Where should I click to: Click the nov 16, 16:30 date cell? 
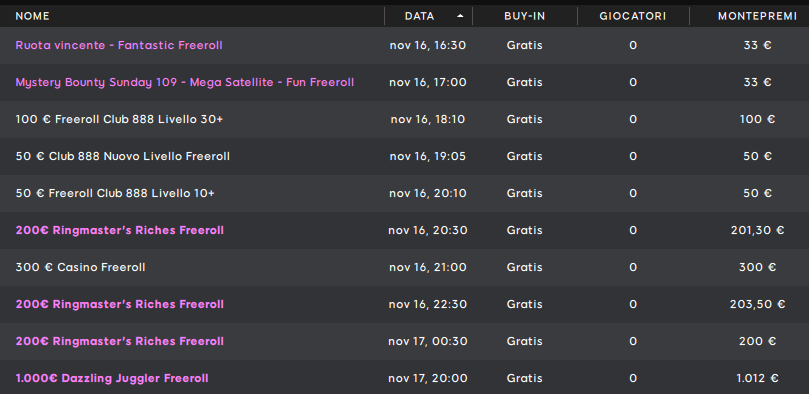[x=428, y=45]
